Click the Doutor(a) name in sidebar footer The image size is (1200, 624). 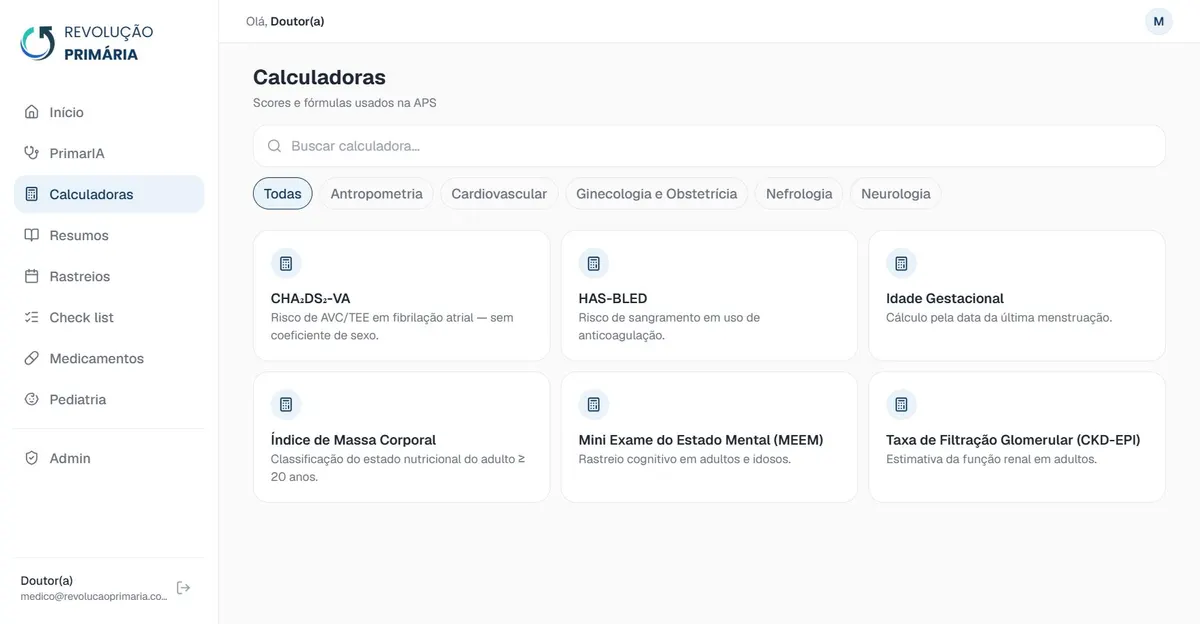pyautogui.click(x=47, y=581)
